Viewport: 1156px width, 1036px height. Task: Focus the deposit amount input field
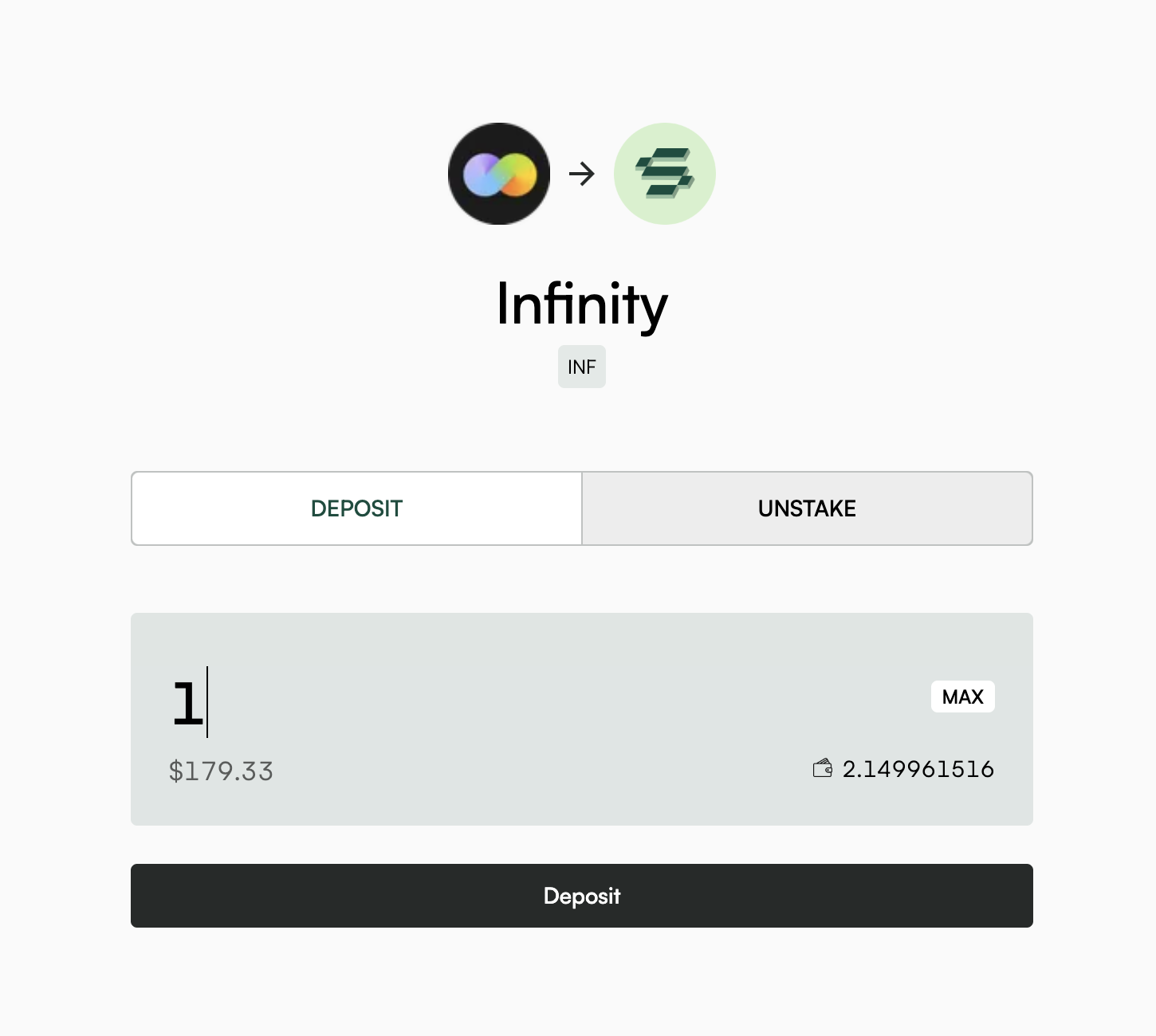(x=478, y=703)
